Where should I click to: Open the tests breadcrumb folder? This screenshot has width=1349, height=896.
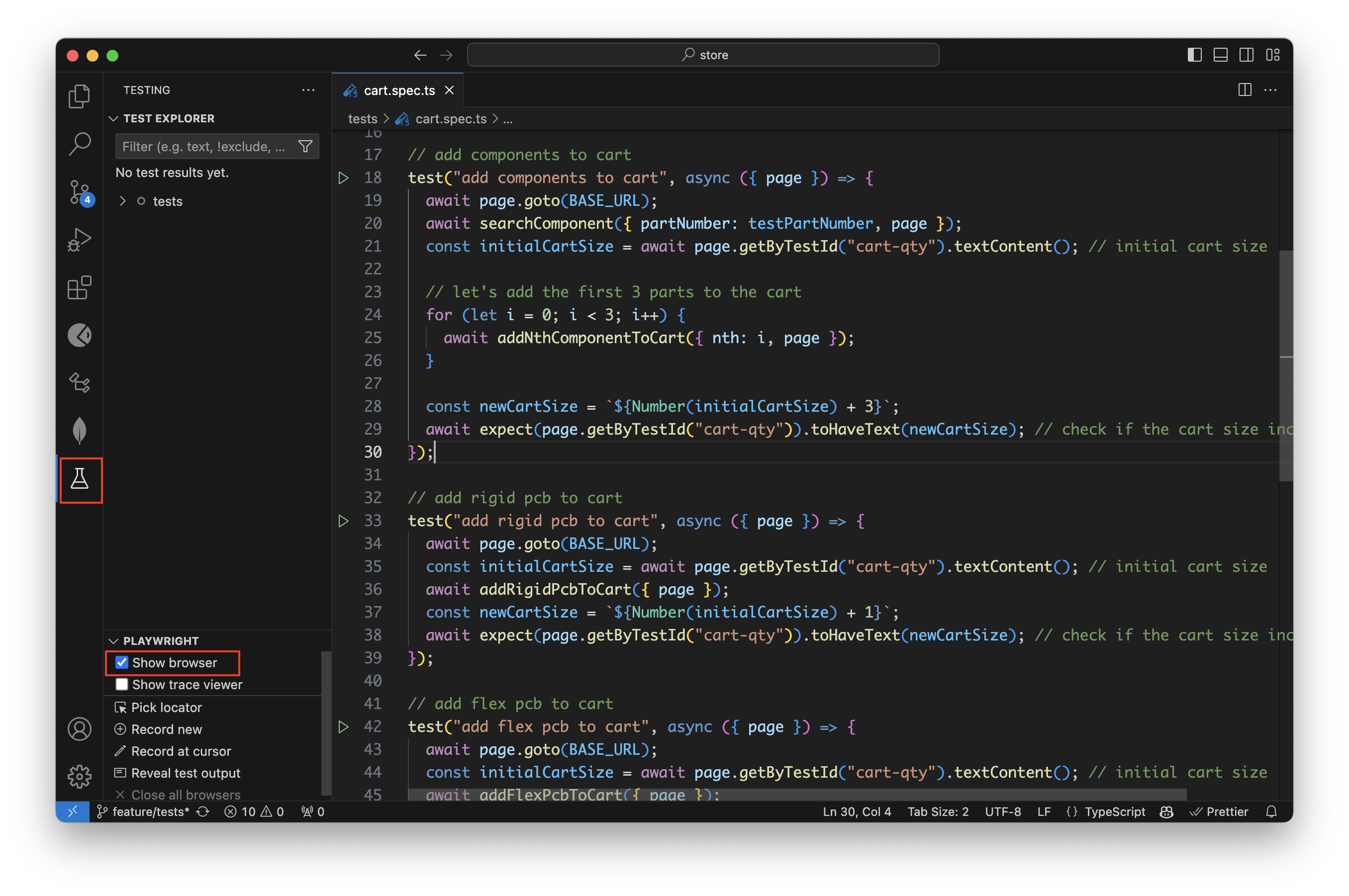click(x=363, y=119)
